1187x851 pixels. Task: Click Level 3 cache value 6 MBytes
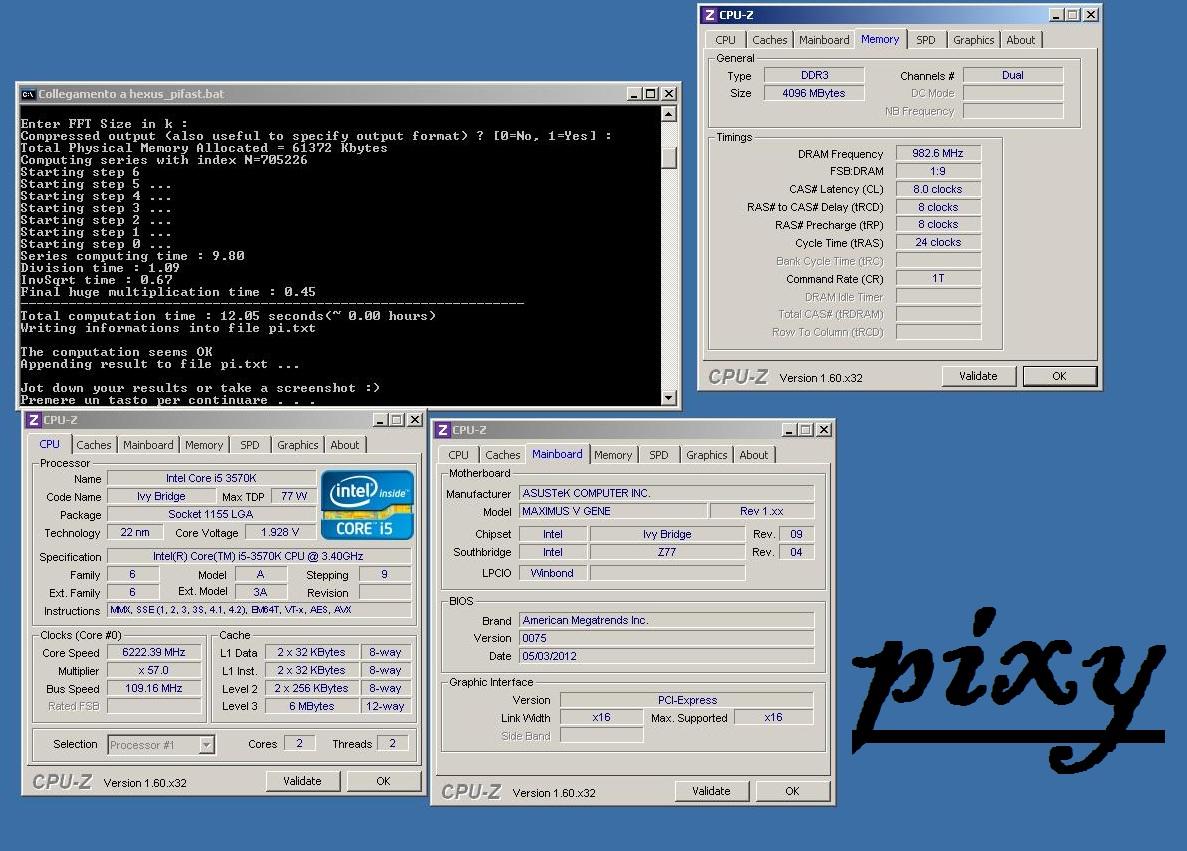[311, 706]
